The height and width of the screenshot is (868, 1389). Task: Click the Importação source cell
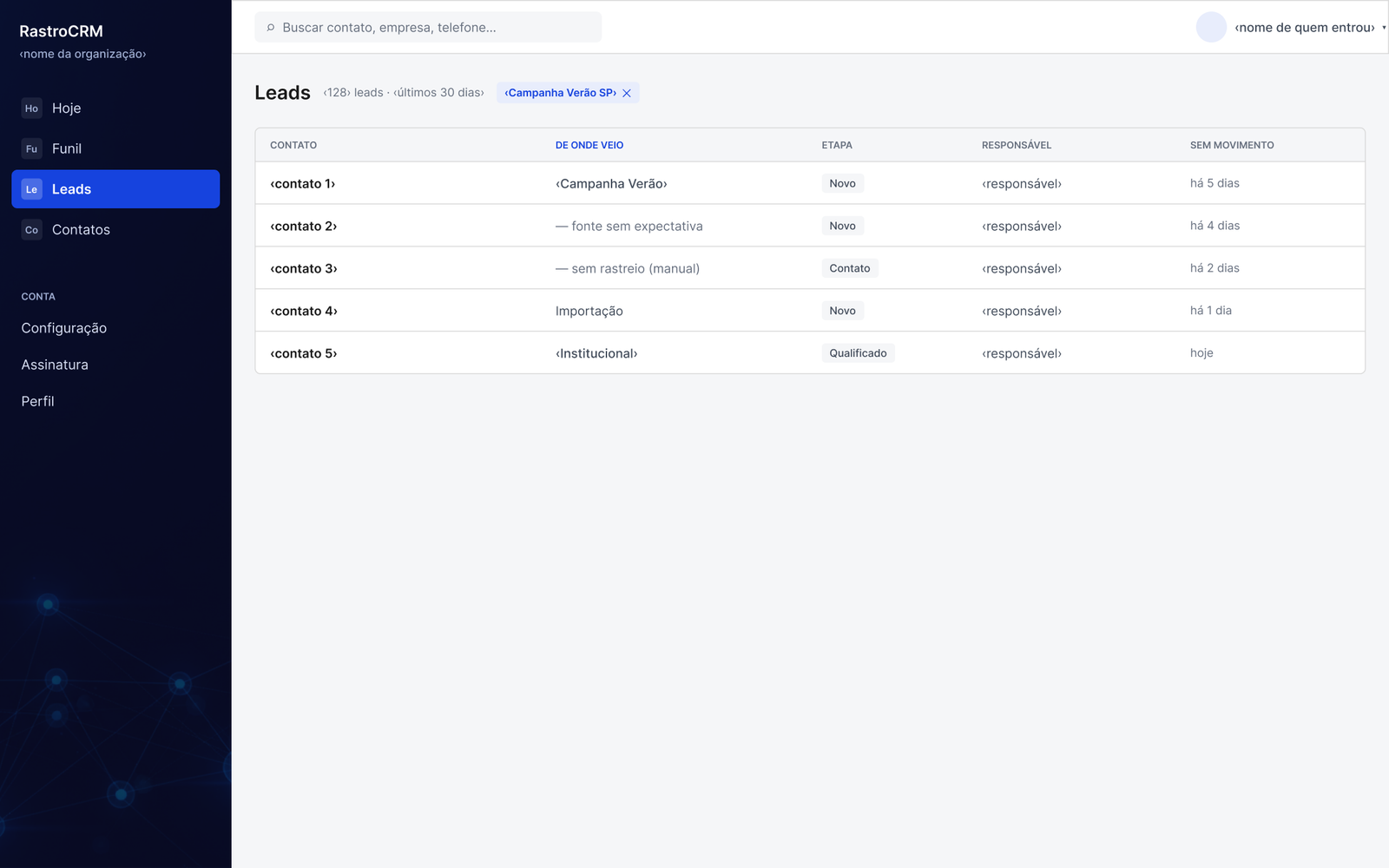point(589,311)
